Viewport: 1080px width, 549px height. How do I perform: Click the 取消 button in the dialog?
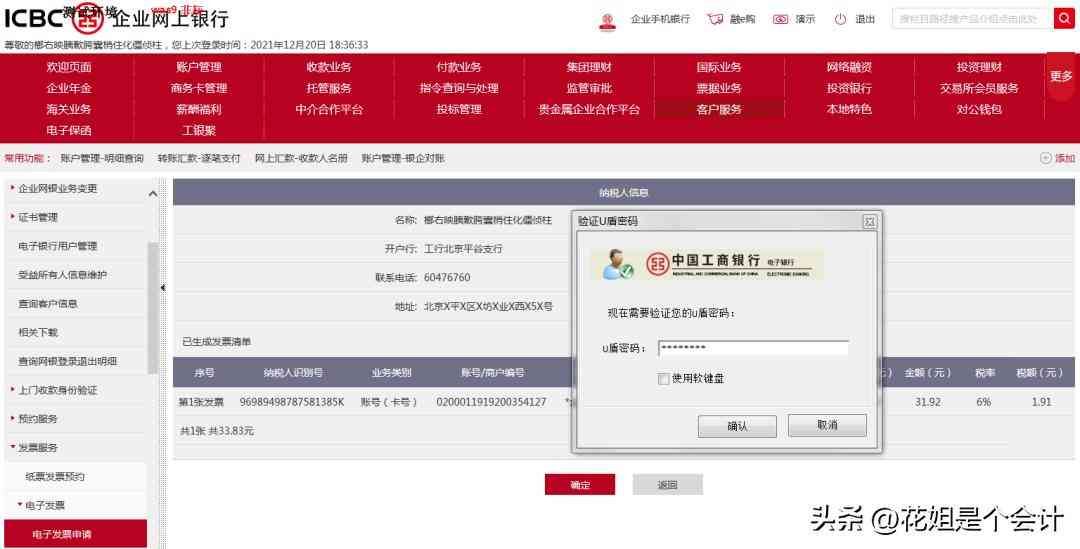pyautogui.click(x=827, y=425)
